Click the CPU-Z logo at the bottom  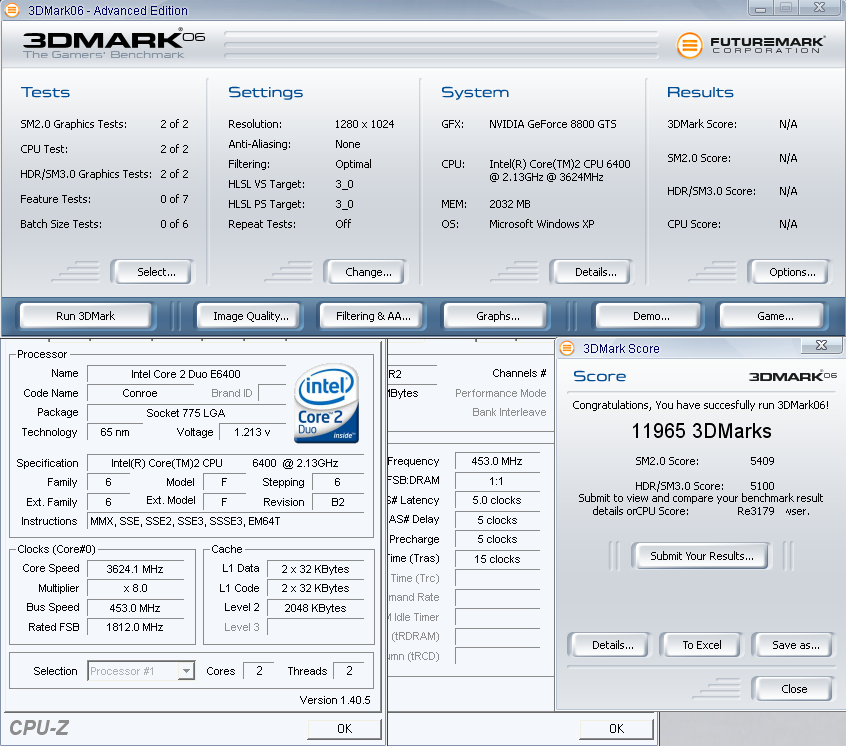[x=39, y=728]
